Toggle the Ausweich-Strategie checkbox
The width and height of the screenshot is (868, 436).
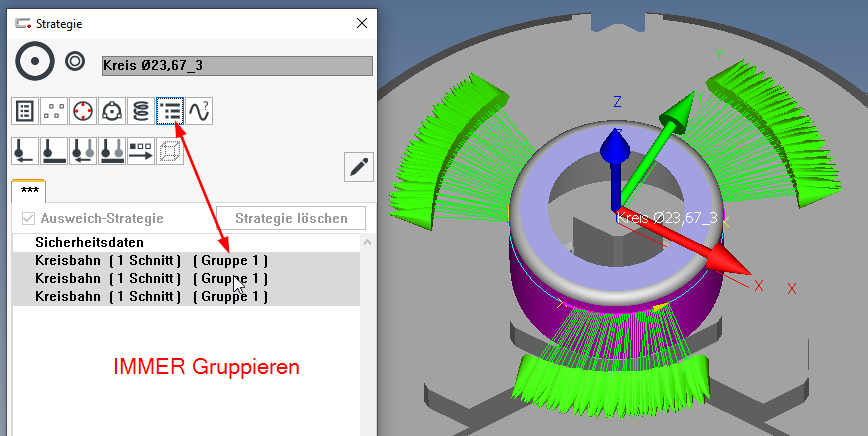(x=29, y=218)
